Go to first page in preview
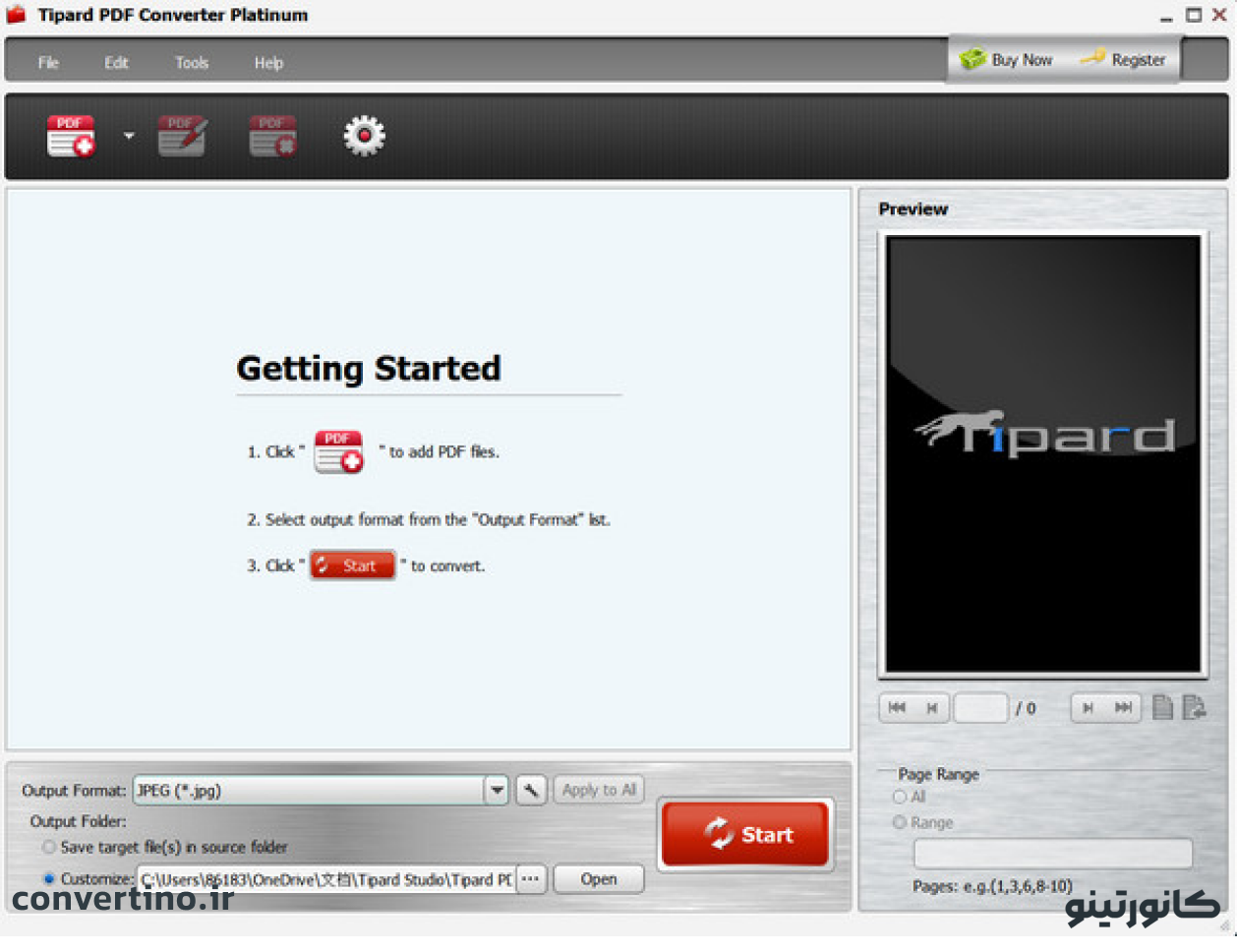1237x952 pixels. tap(897, 707)
